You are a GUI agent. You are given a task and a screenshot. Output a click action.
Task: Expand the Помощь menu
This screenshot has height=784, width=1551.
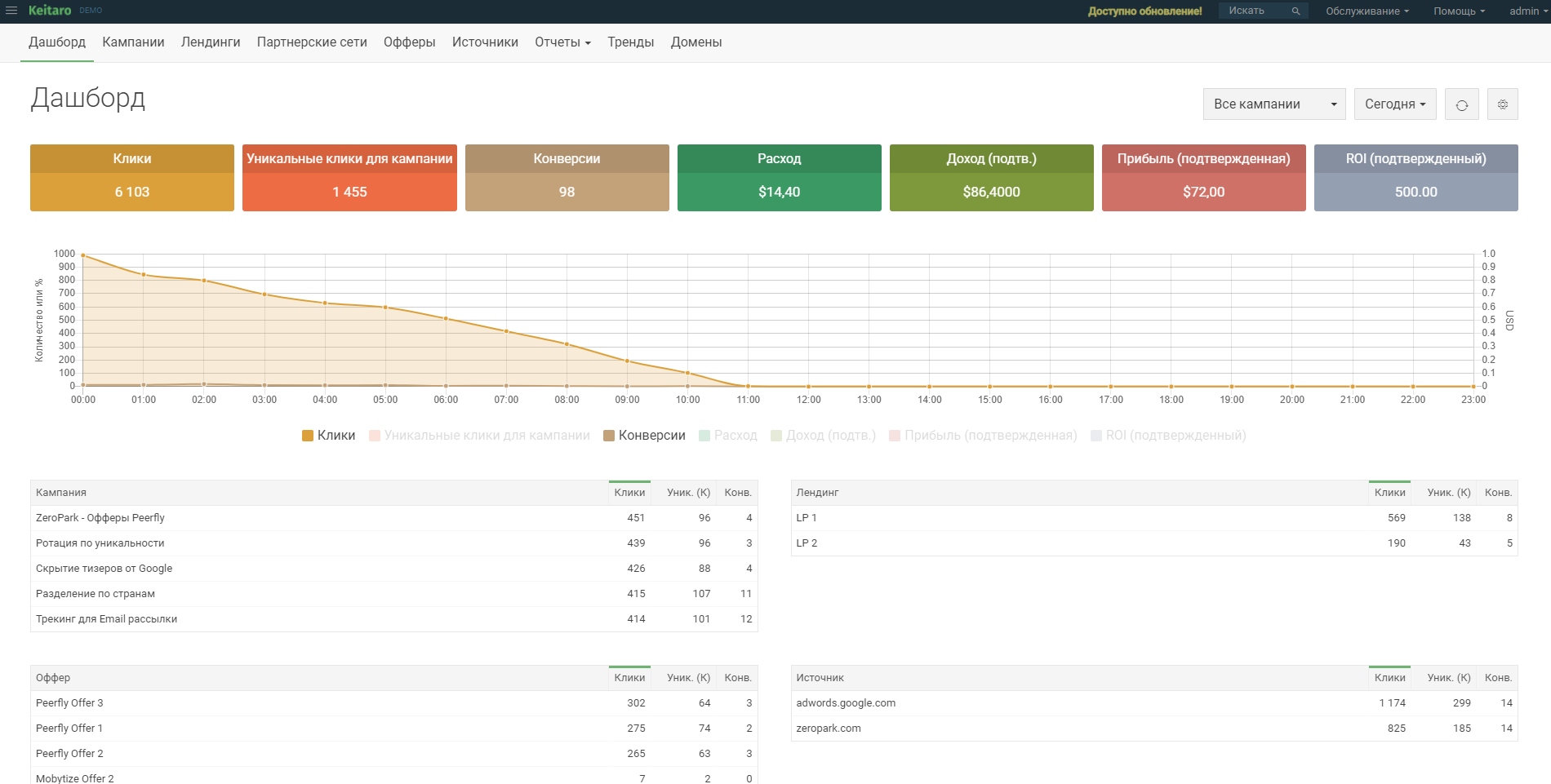[x=1459, y=11]
